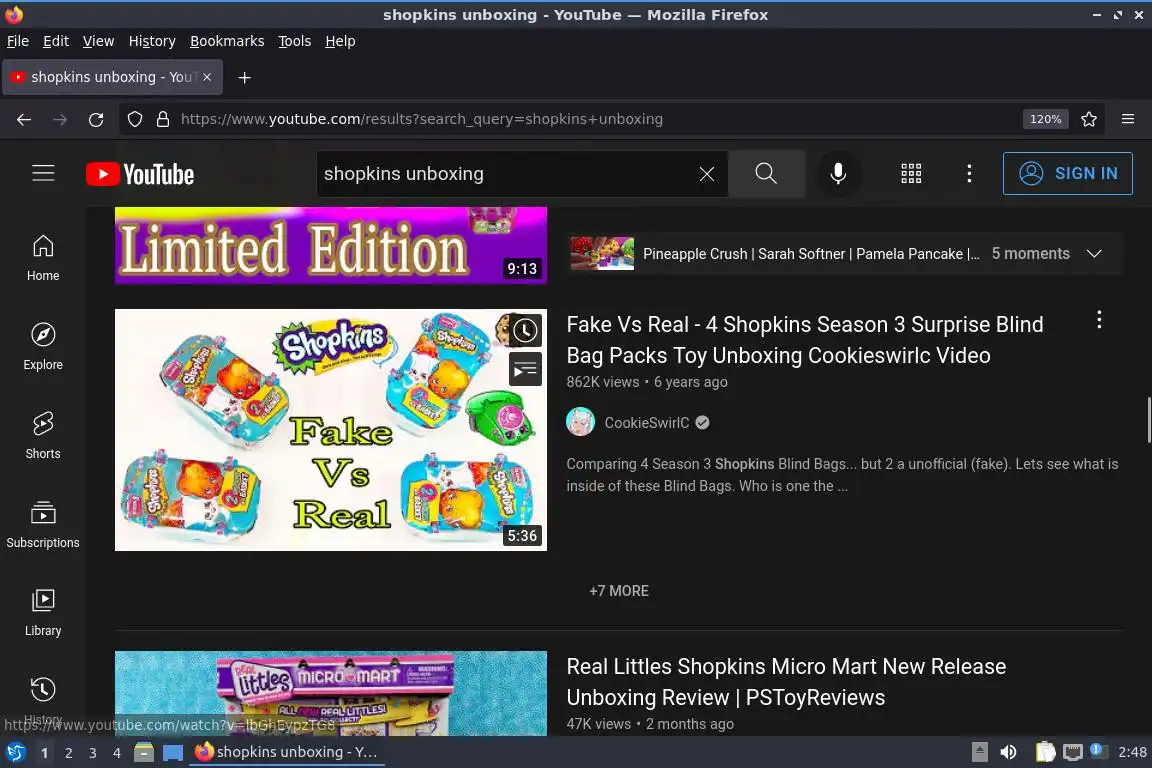Open Real Littles Micro Mart thumbnail

tap(331, 693)
